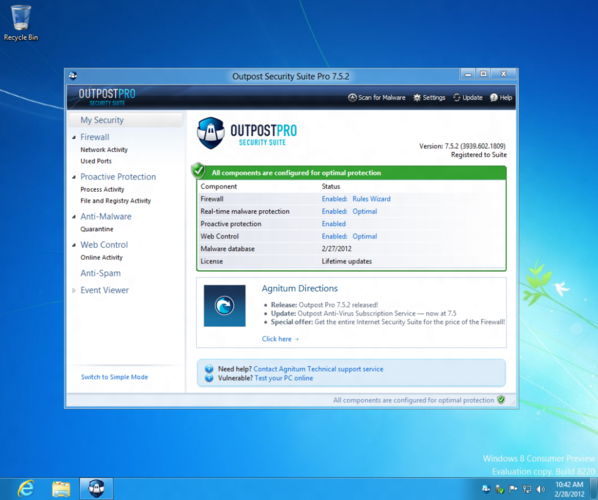Click Proactive protection Enabled link

click(334, 224)
